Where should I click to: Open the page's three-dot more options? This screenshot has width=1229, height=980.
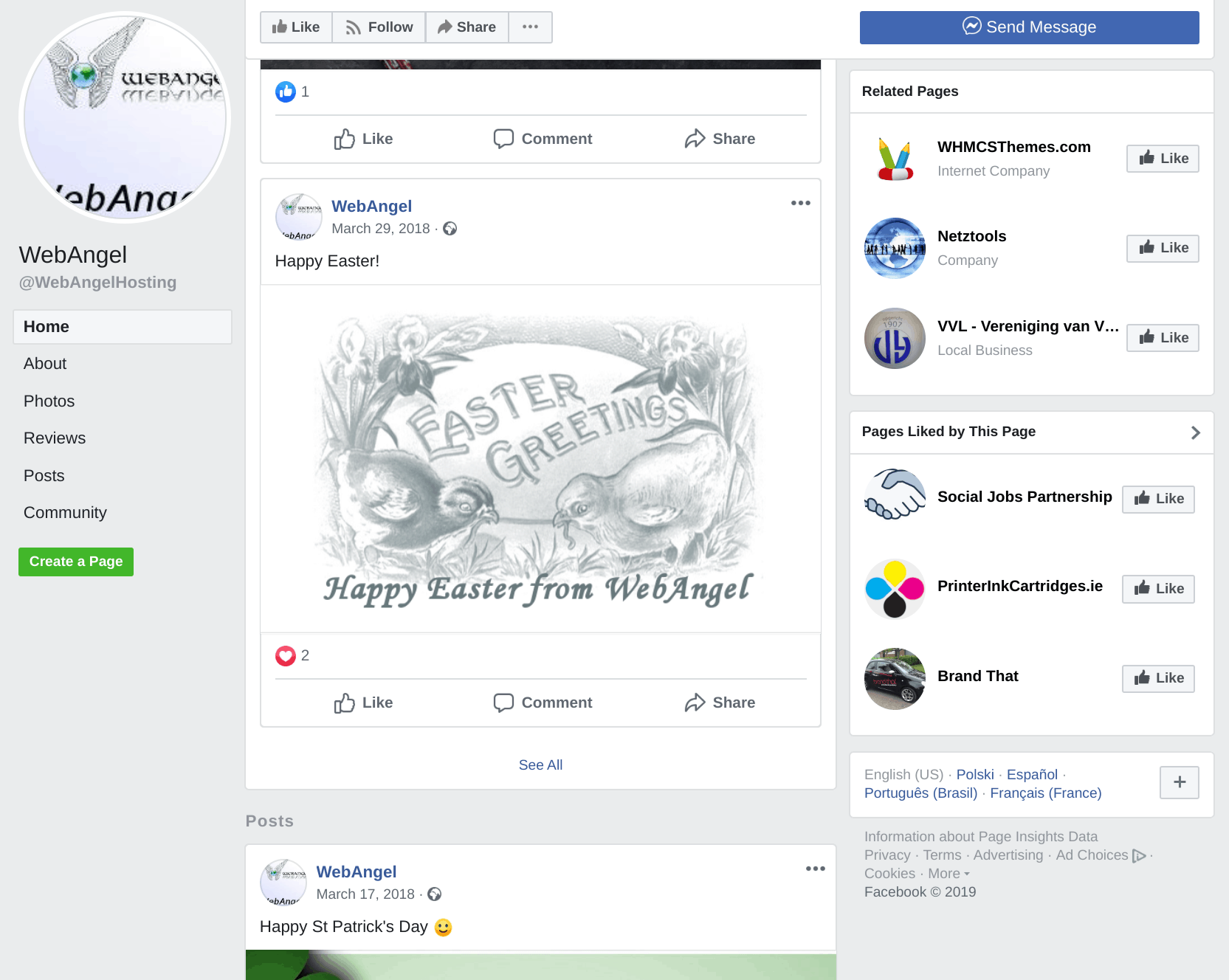pos(530,27)
